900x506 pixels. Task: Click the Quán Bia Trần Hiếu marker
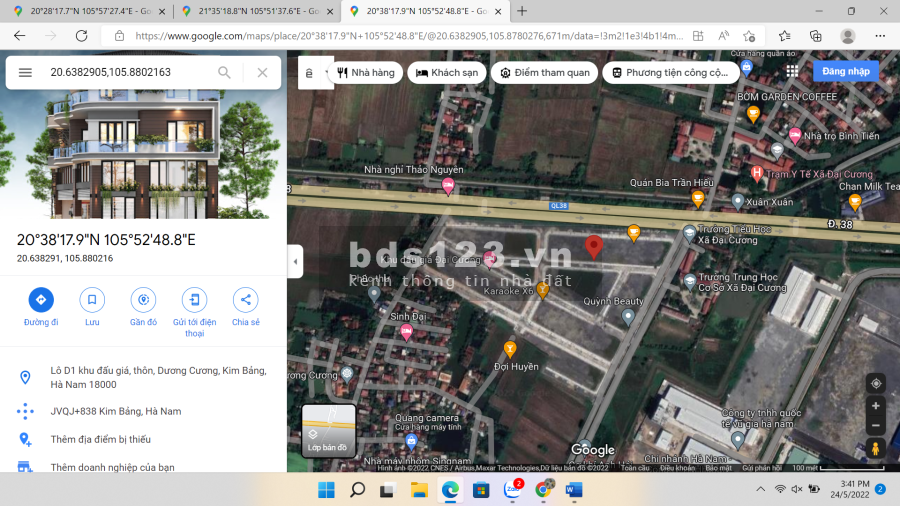tap(698, 198)
